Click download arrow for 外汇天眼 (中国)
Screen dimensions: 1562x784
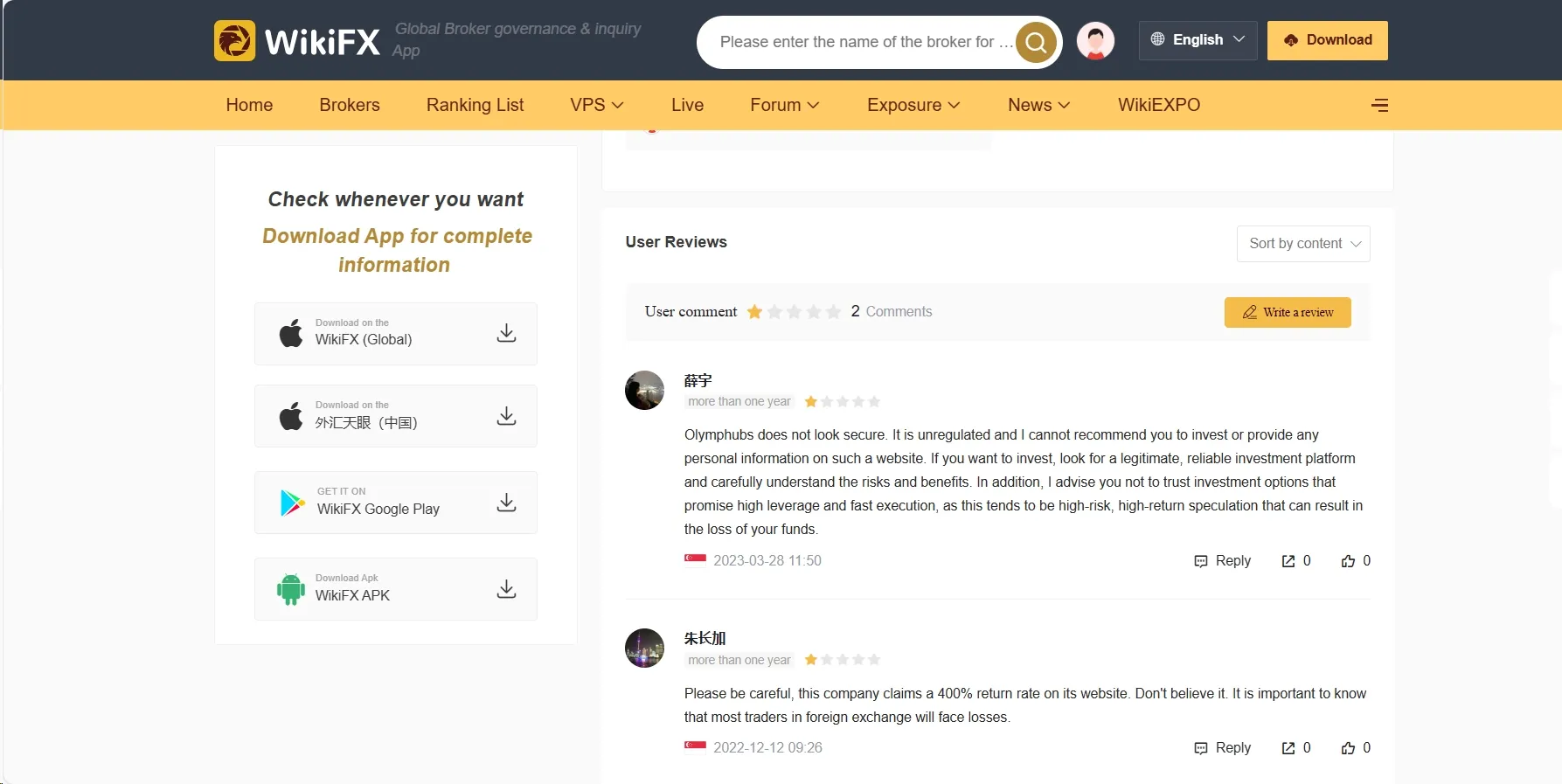(x=506, y=415)
